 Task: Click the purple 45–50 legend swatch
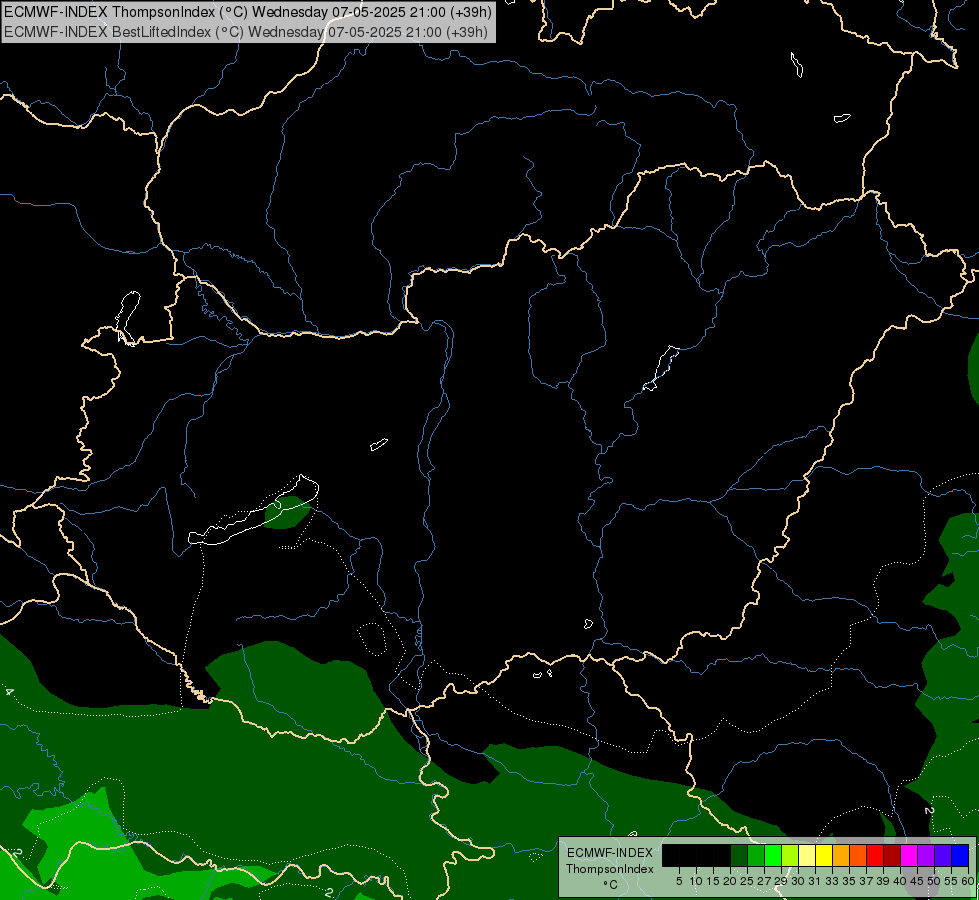[926, 855]
